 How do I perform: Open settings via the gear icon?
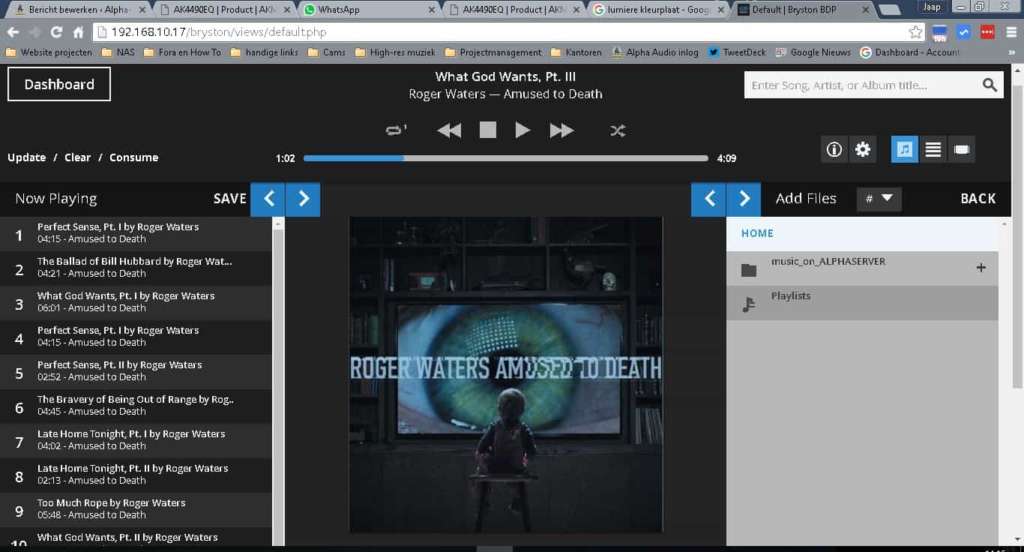[x=863, y=150]
